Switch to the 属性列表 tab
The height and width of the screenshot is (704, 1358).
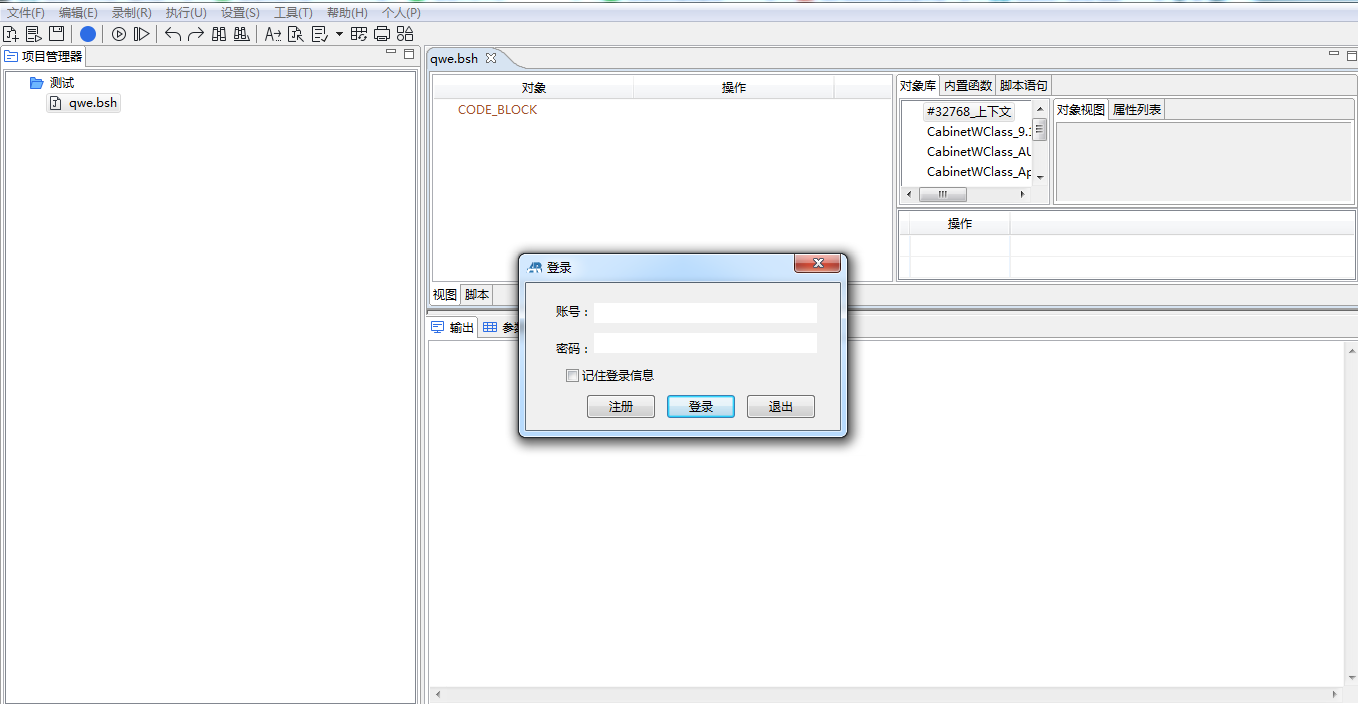[1137, 110]
